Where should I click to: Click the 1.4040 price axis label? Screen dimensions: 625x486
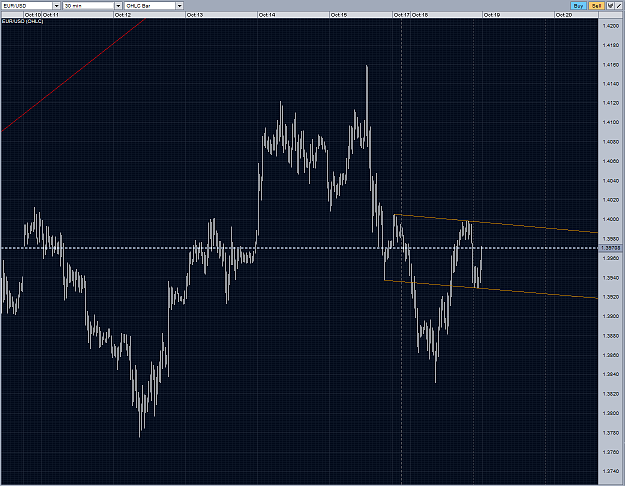coord(611,181)
